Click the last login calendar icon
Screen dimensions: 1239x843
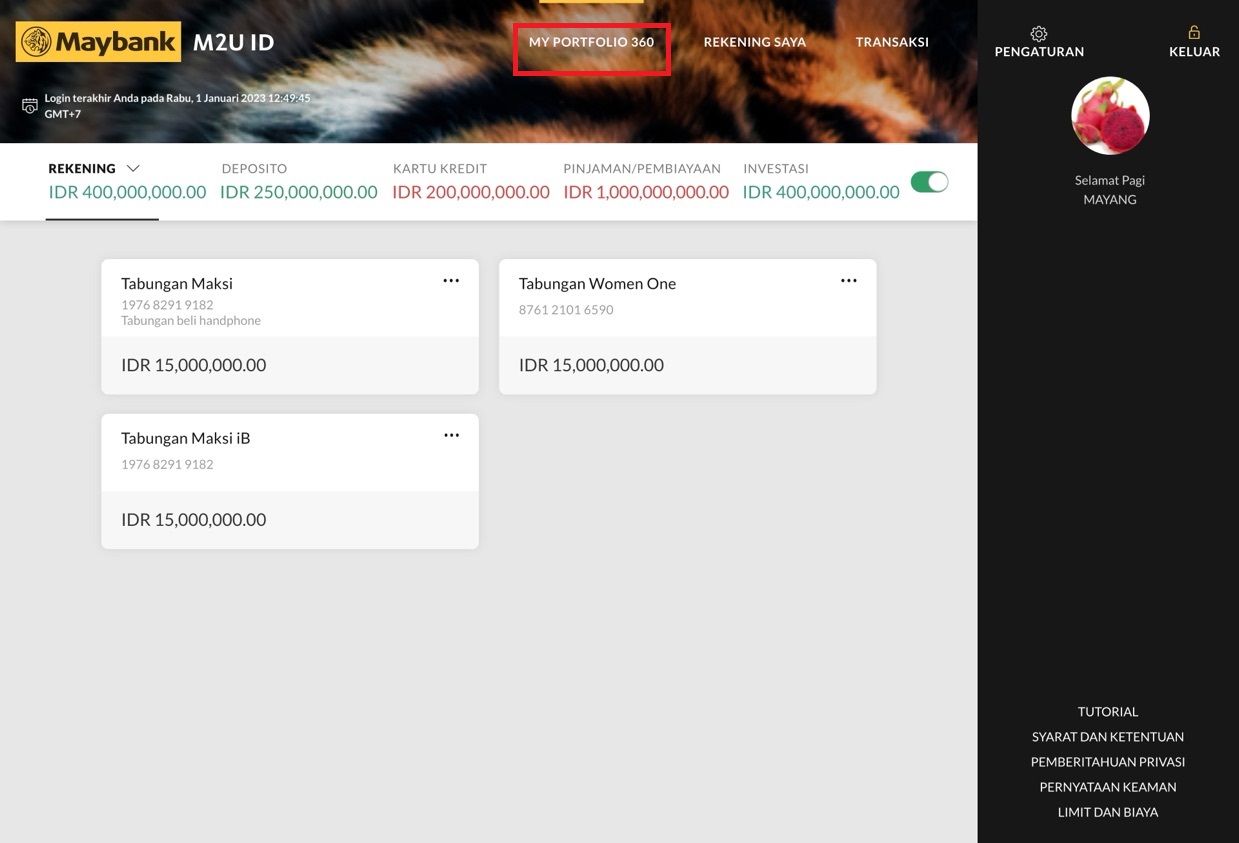30,106
